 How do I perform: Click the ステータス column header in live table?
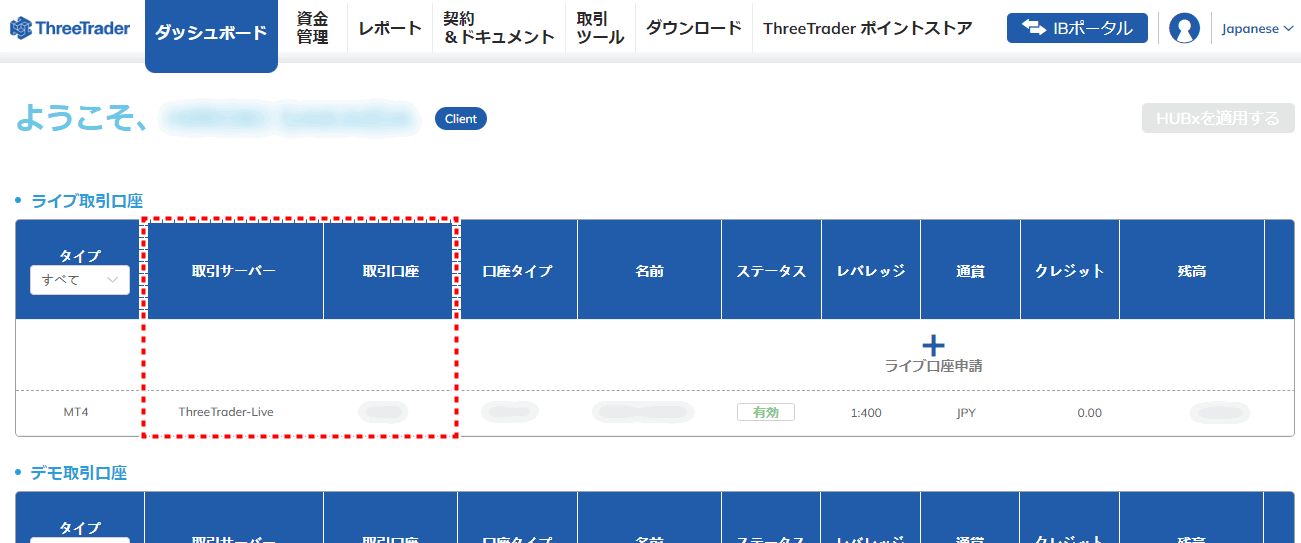pos(771,271)
